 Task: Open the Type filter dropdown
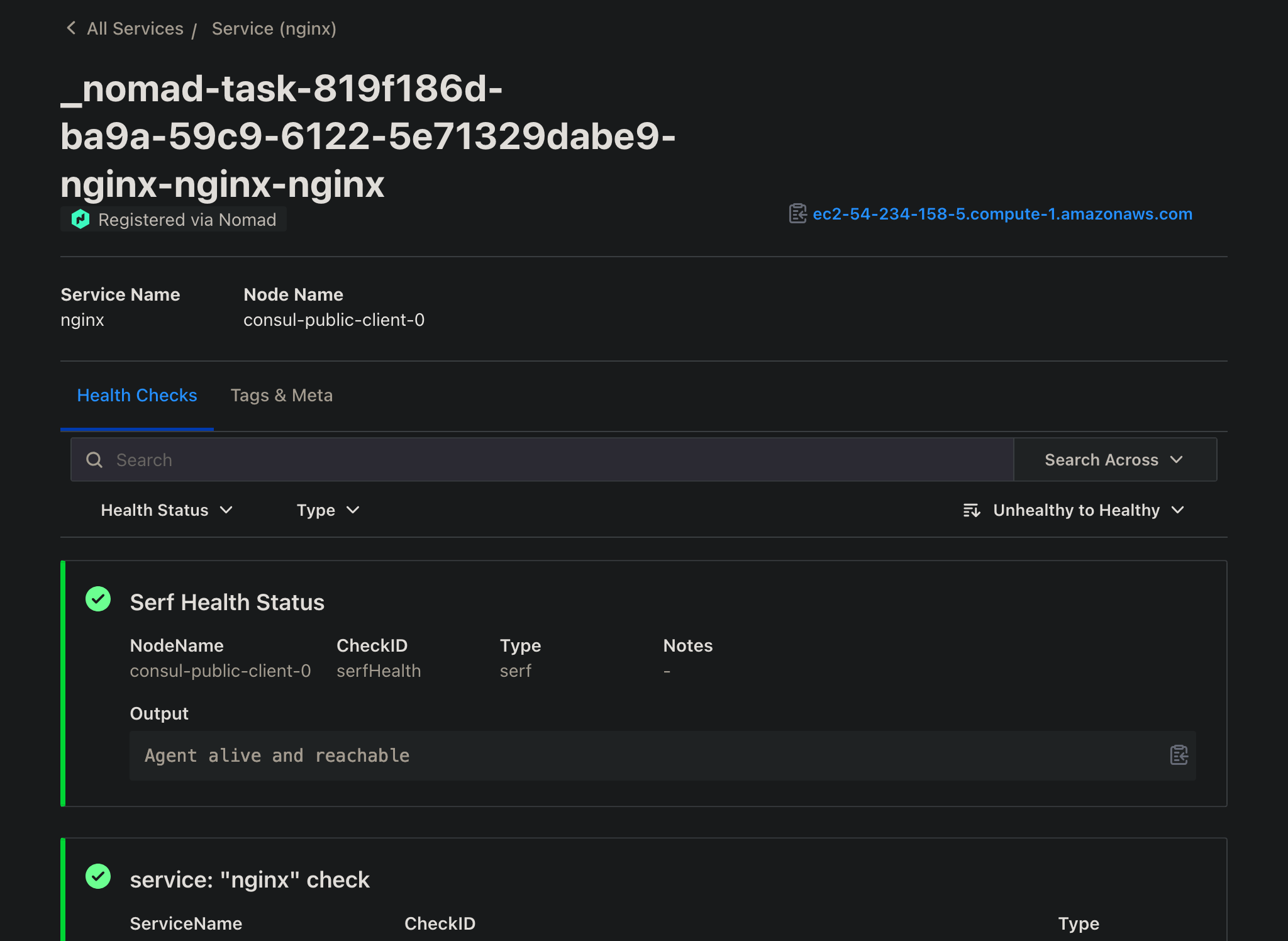328,510
